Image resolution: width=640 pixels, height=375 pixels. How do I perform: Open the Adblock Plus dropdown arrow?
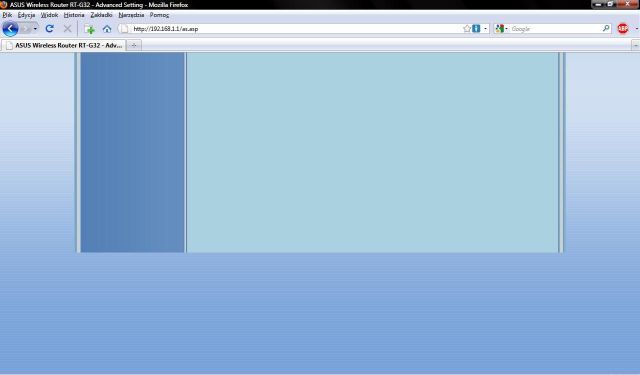click(x=636, y=29)
